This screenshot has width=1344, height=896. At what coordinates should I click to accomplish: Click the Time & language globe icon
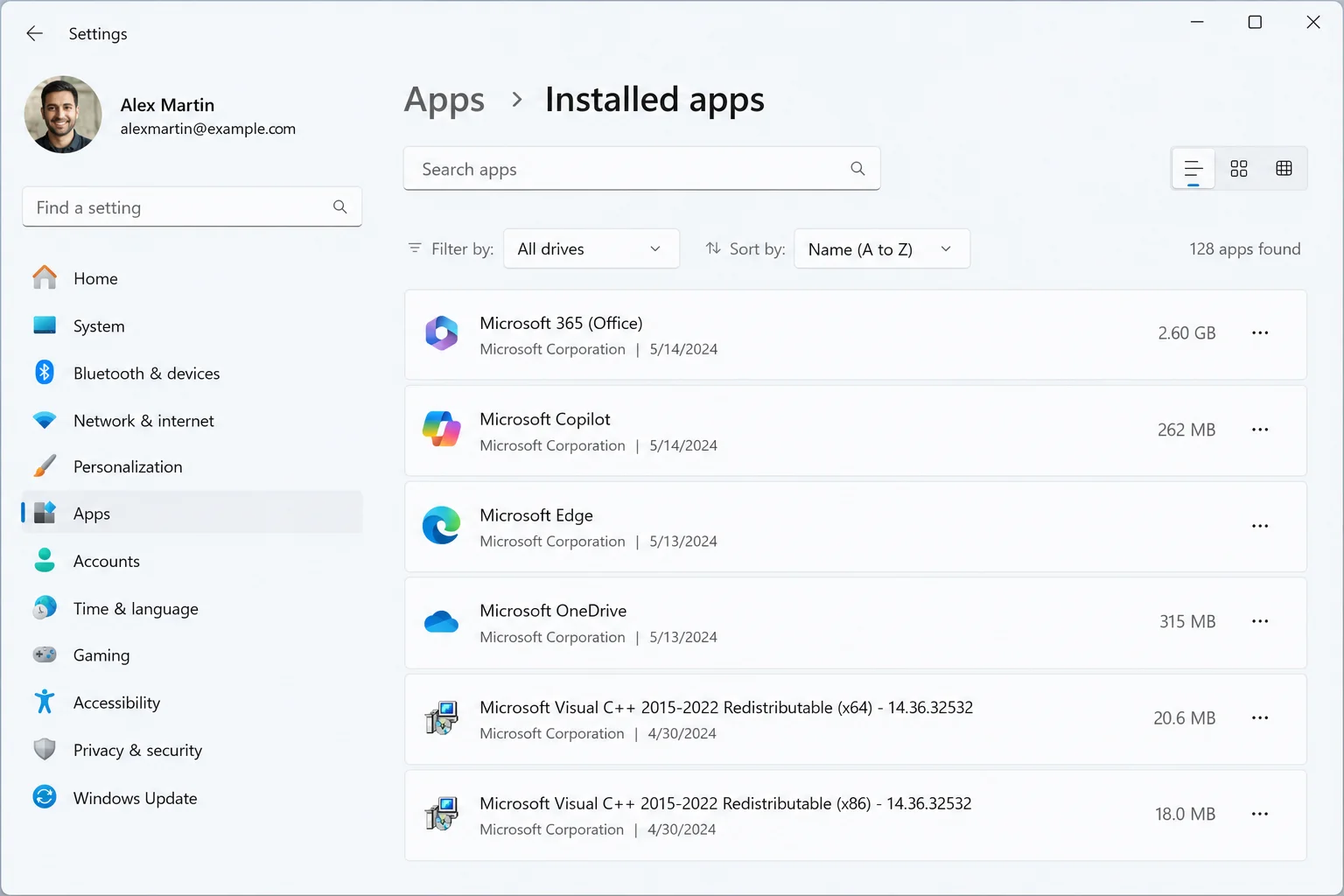pos(45,607)
